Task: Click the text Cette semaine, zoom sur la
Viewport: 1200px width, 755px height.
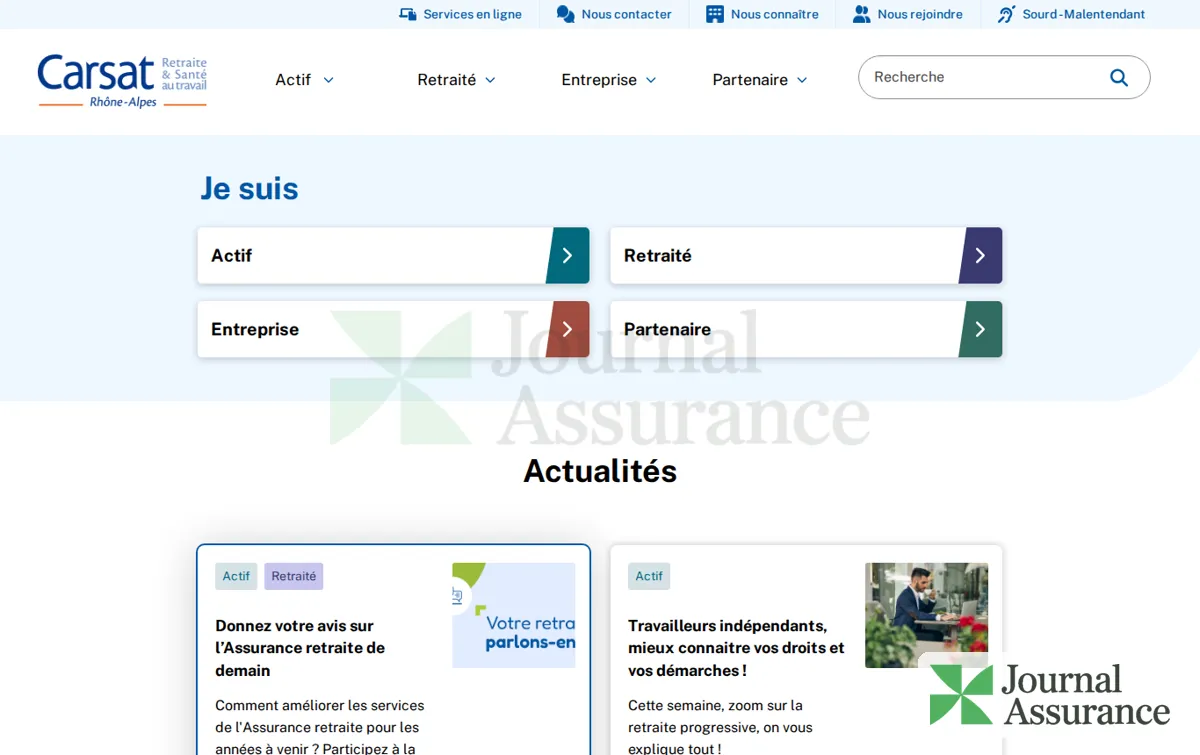Action: pos(715,705)
